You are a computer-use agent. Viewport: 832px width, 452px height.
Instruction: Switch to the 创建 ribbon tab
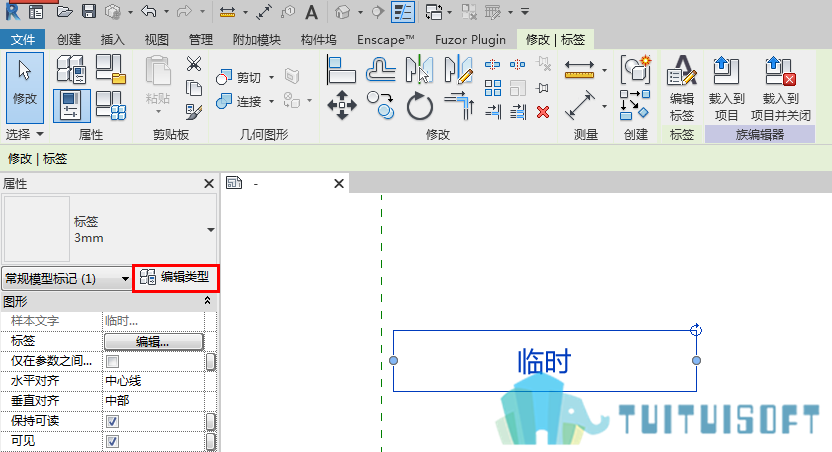click(69, 39)
